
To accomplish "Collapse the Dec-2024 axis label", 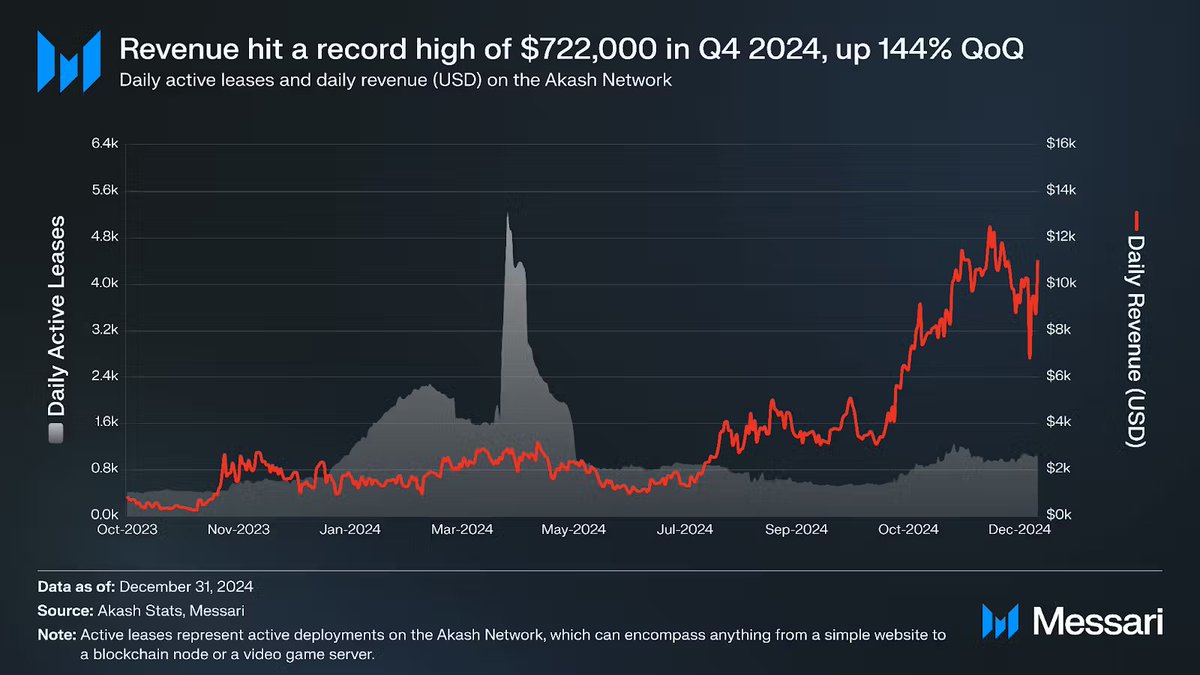I will tap(1022, 528).
